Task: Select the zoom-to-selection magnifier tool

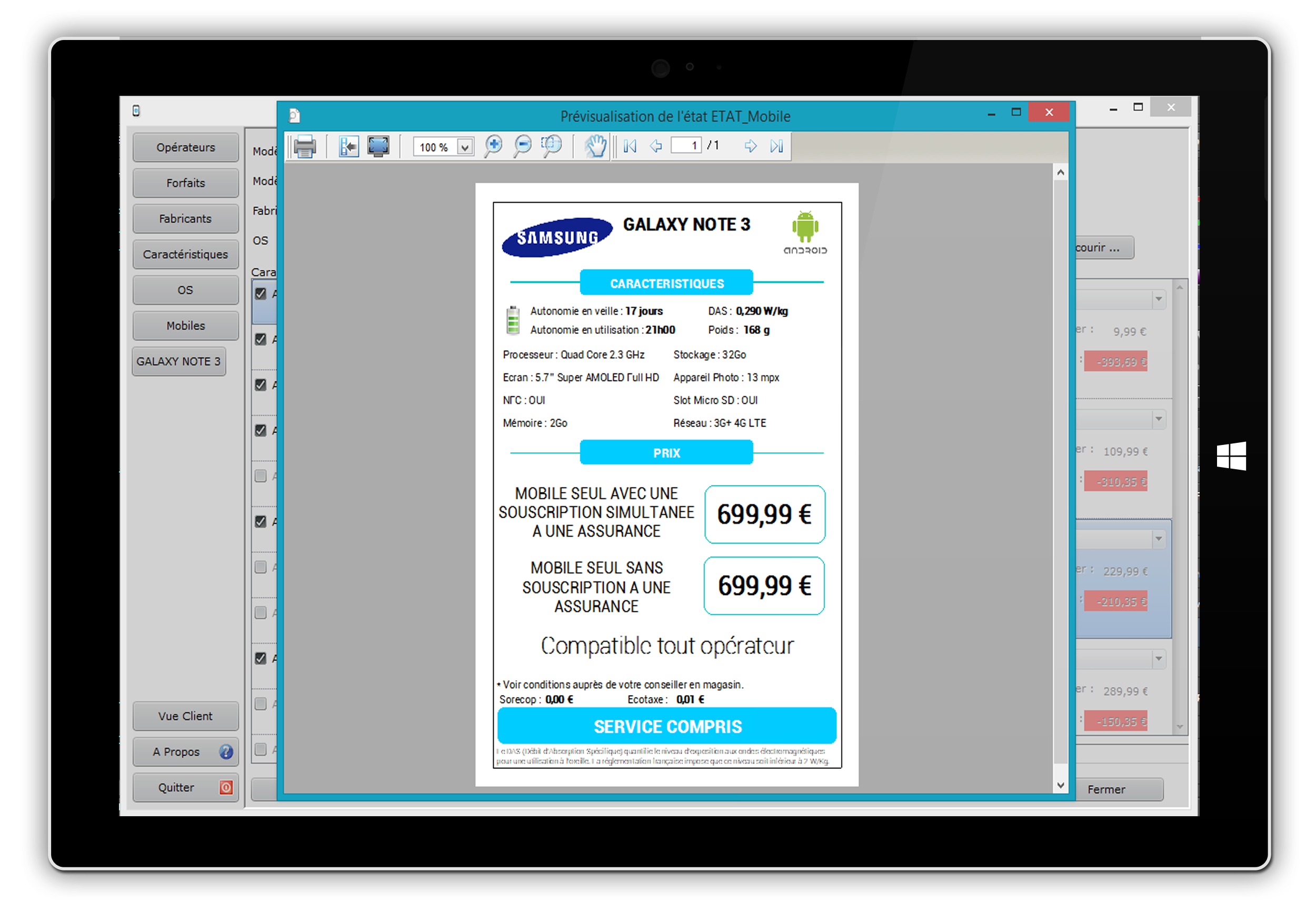Action: click(x=551, y=146)
